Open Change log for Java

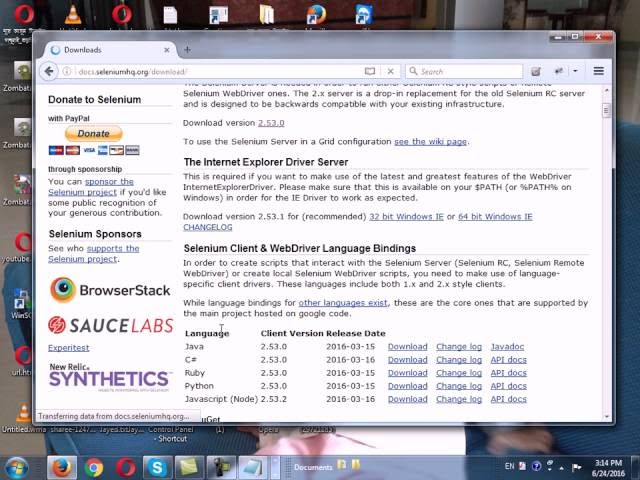click(x=459, y=347)
